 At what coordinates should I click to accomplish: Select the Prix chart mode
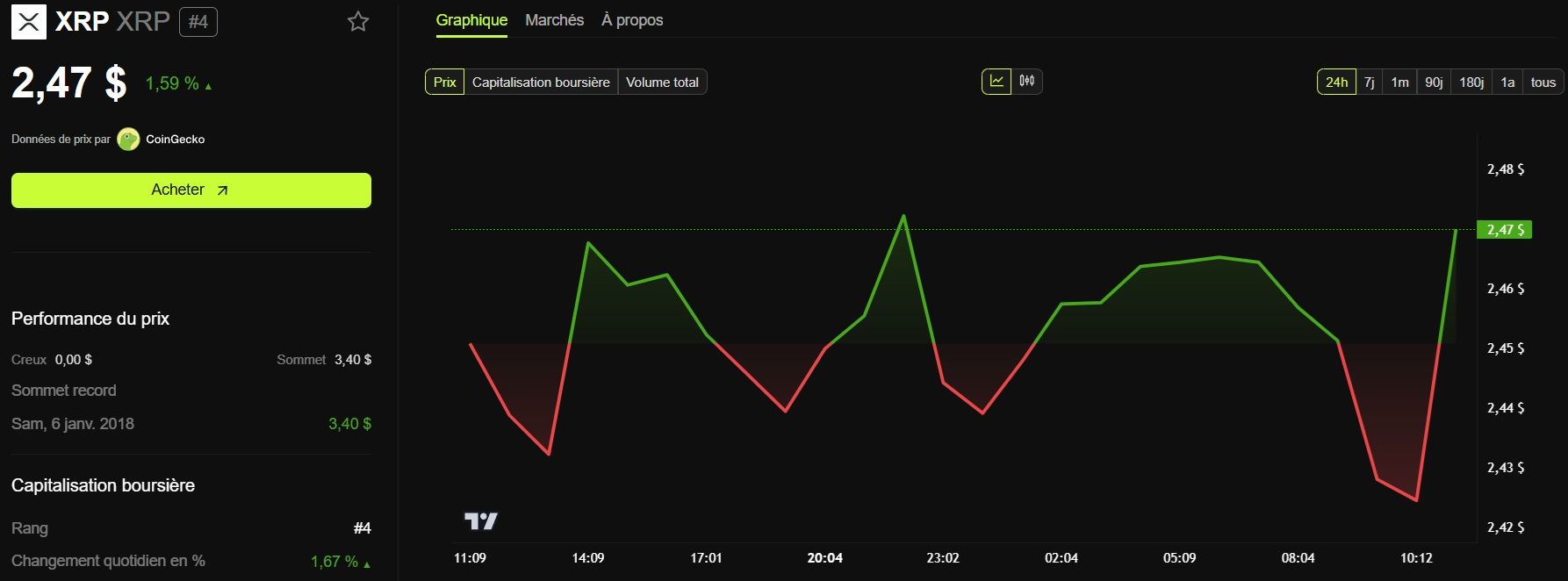tap(445, 82)
